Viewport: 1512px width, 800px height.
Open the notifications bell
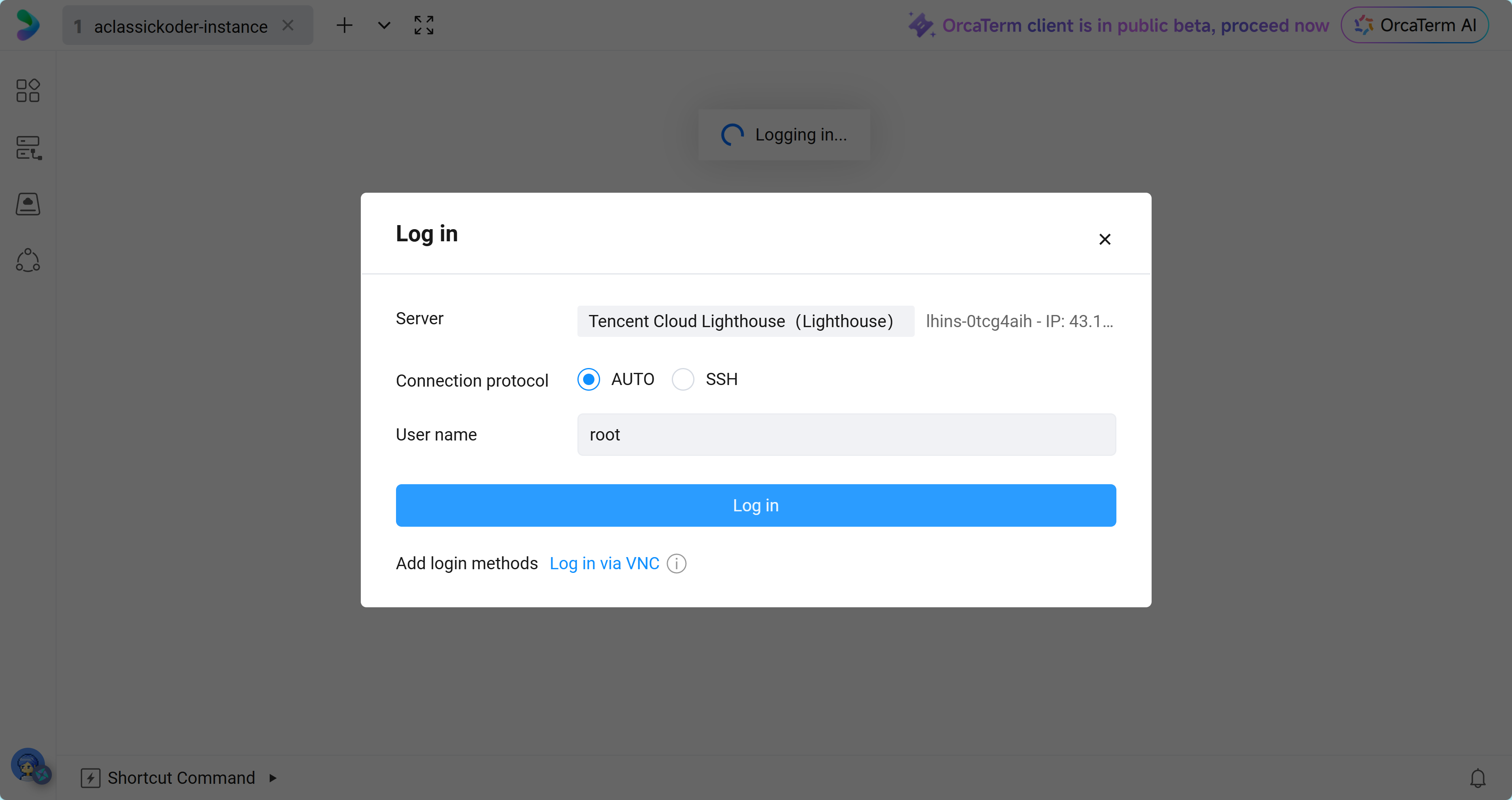[x=1477, y=778]
